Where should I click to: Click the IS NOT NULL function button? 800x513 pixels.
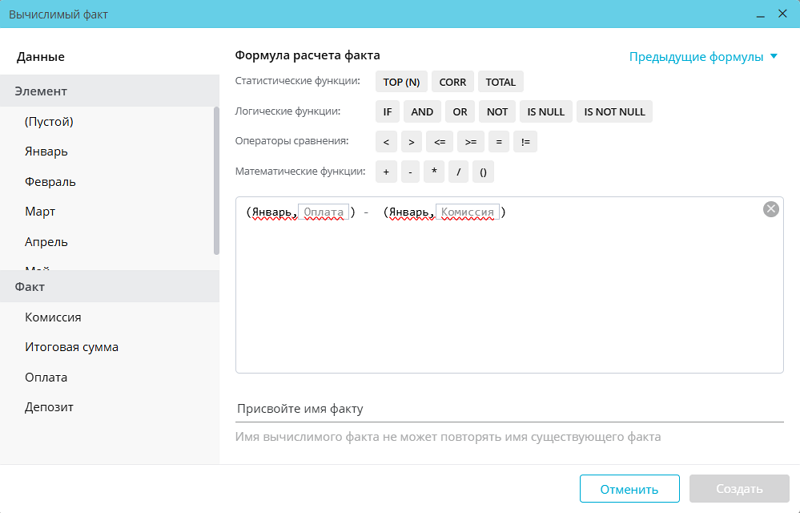point(614,112)
